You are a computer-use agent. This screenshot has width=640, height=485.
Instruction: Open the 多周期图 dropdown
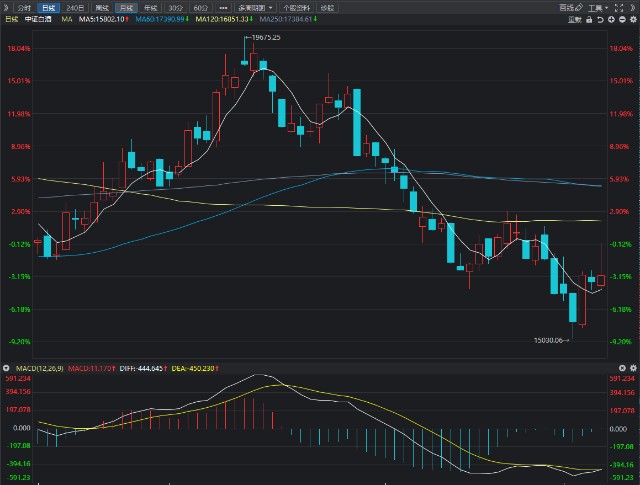pyautogui.click(x=256, y=8)
